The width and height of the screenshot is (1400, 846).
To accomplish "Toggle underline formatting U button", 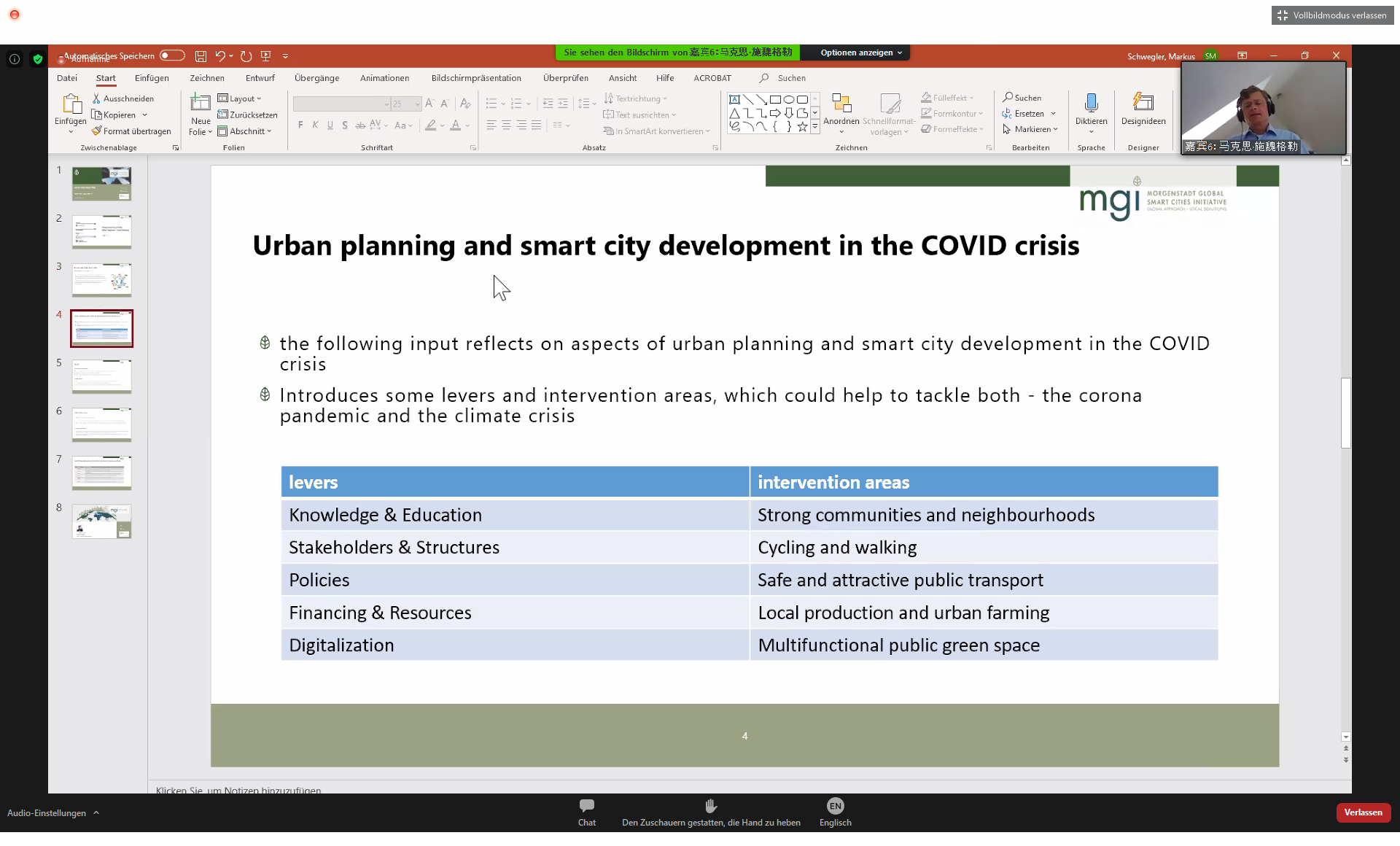I will coord(330,125).
